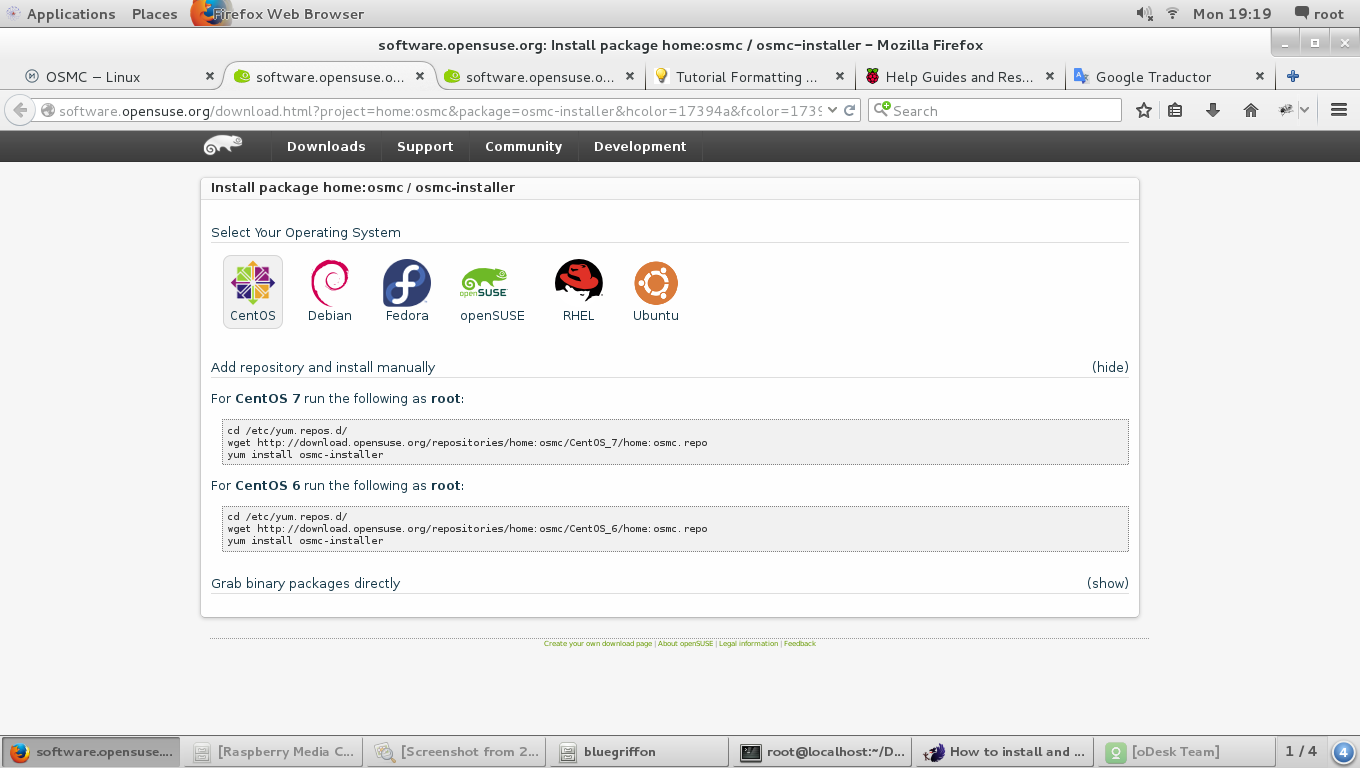Image resolution: width=1360 pixels, height=768 pixels.
Task: Open the Mon 19:19 clock
Action: (1232, 13)
